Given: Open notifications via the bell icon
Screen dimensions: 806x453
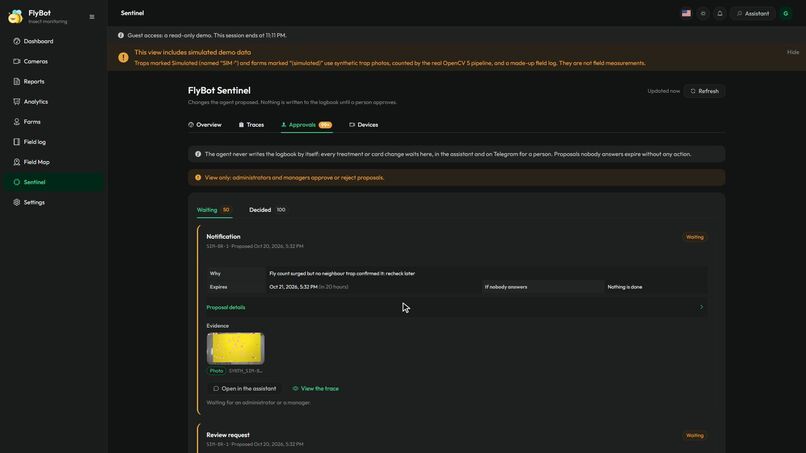Looking at the screenshot, I should coord(720,13).
